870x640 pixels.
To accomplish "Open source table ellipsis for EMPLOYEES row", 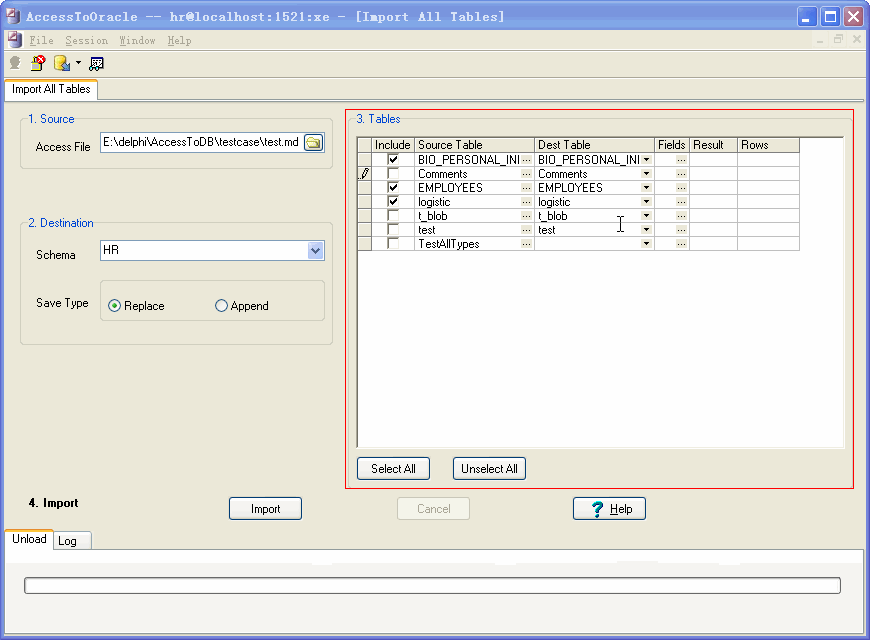I will point(527,188).
